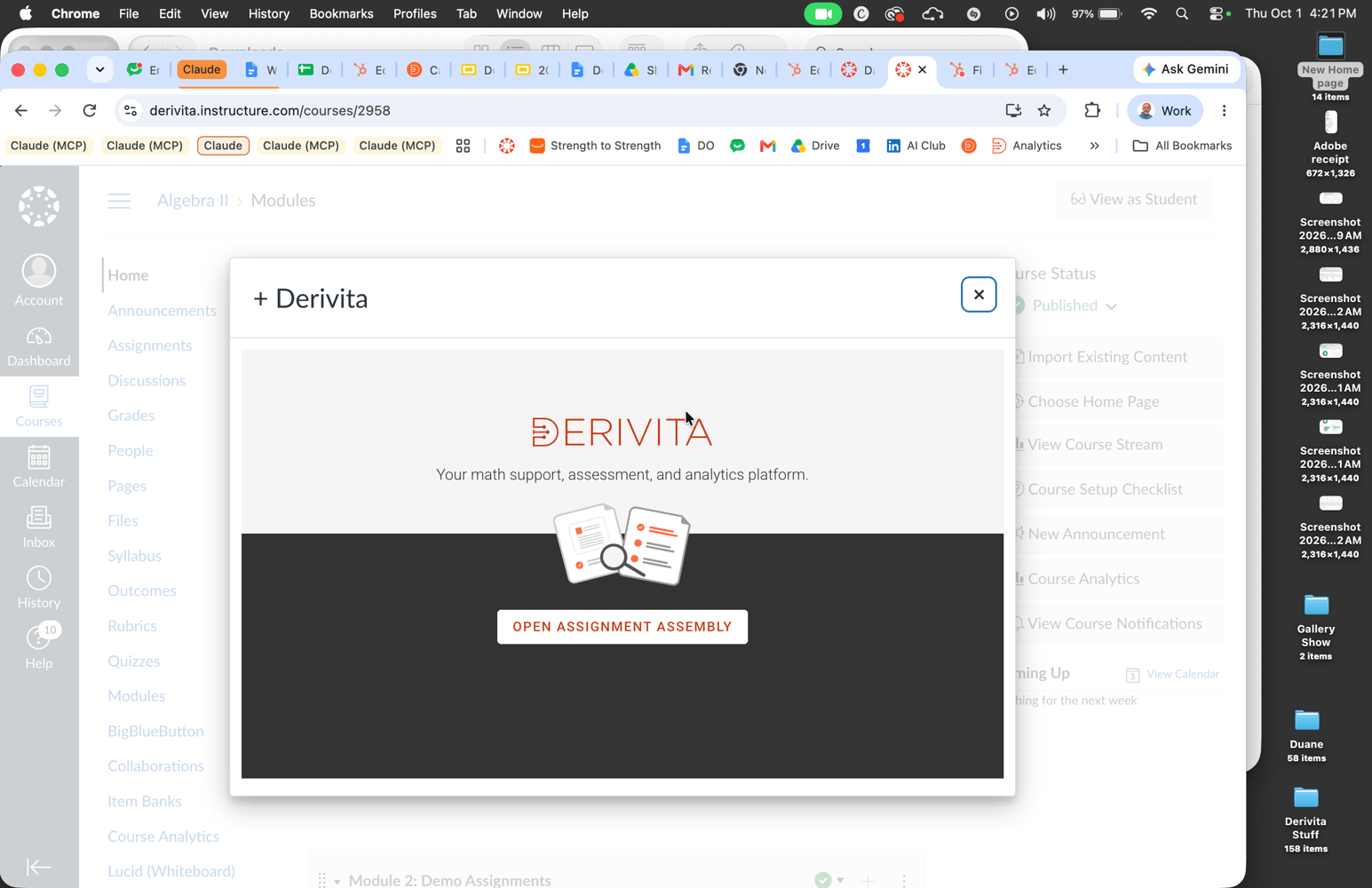The image size is (1372, 888).
Task: Open the Profiles menu in menu bar
Action: tap(415, 13)
